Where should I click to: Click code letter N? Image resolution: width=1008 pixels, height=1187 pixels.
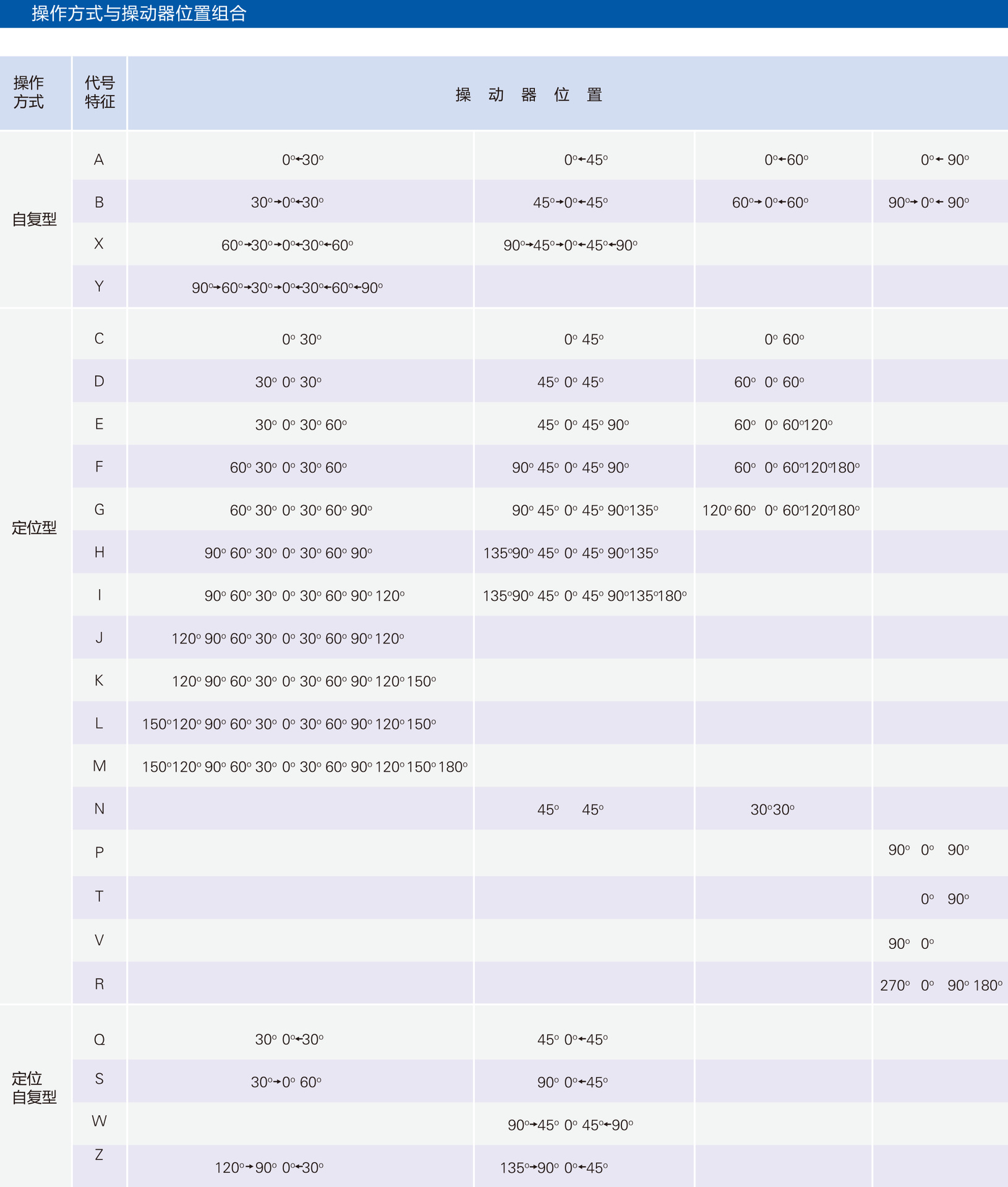99,809
